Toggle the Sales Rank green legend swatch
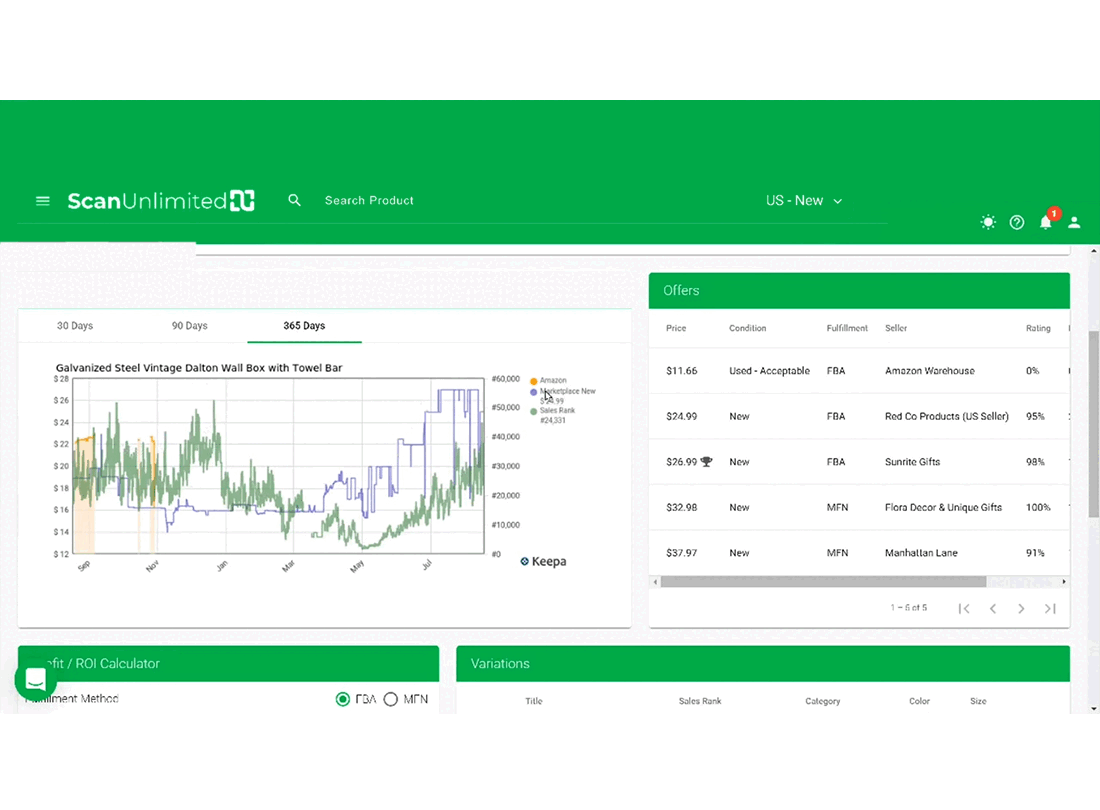The height and width of the screenshot is (810, 1100). coord(534,412)
